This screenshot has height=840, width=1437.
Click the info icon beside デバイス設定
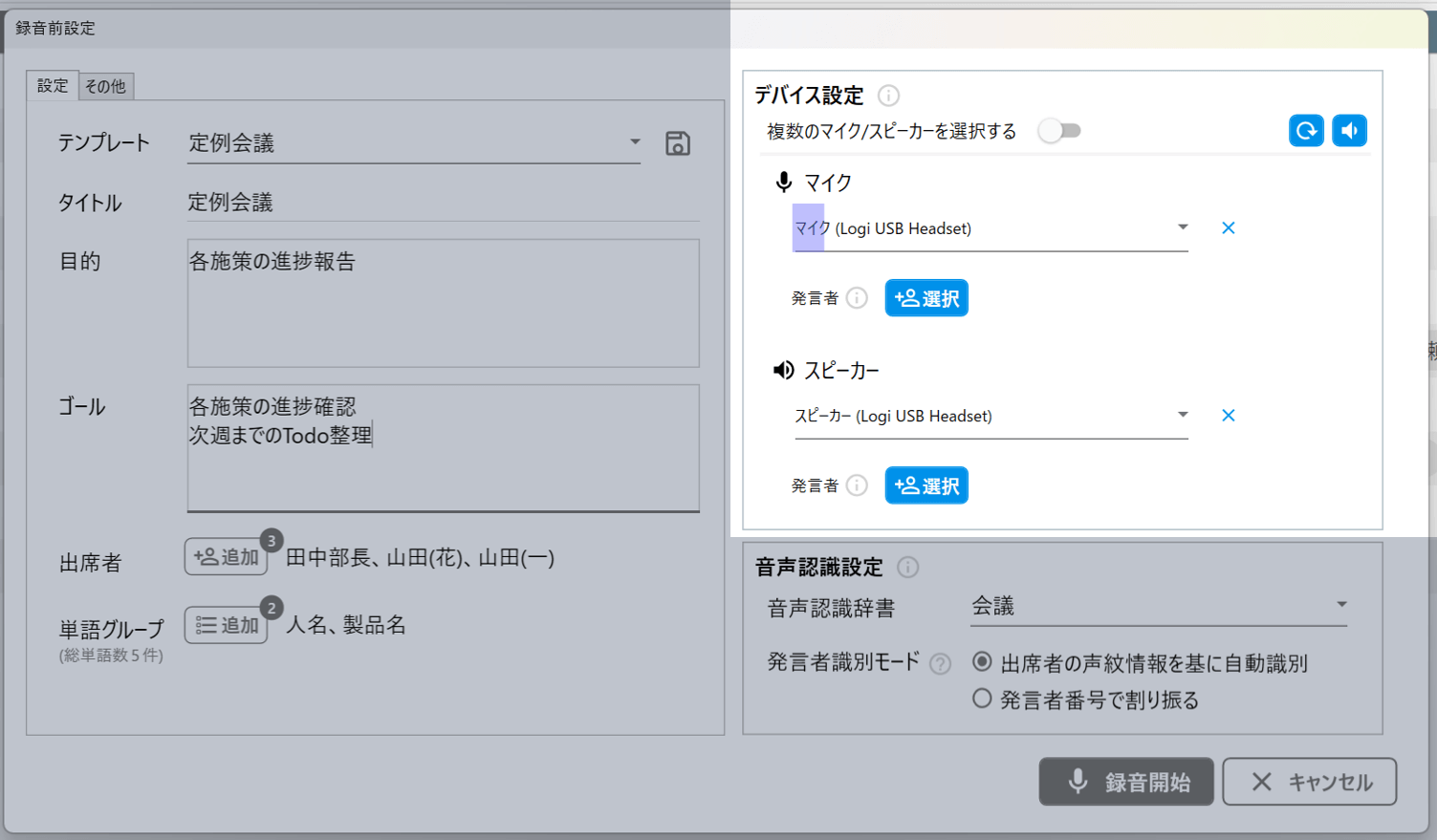(x=888, y=96)
